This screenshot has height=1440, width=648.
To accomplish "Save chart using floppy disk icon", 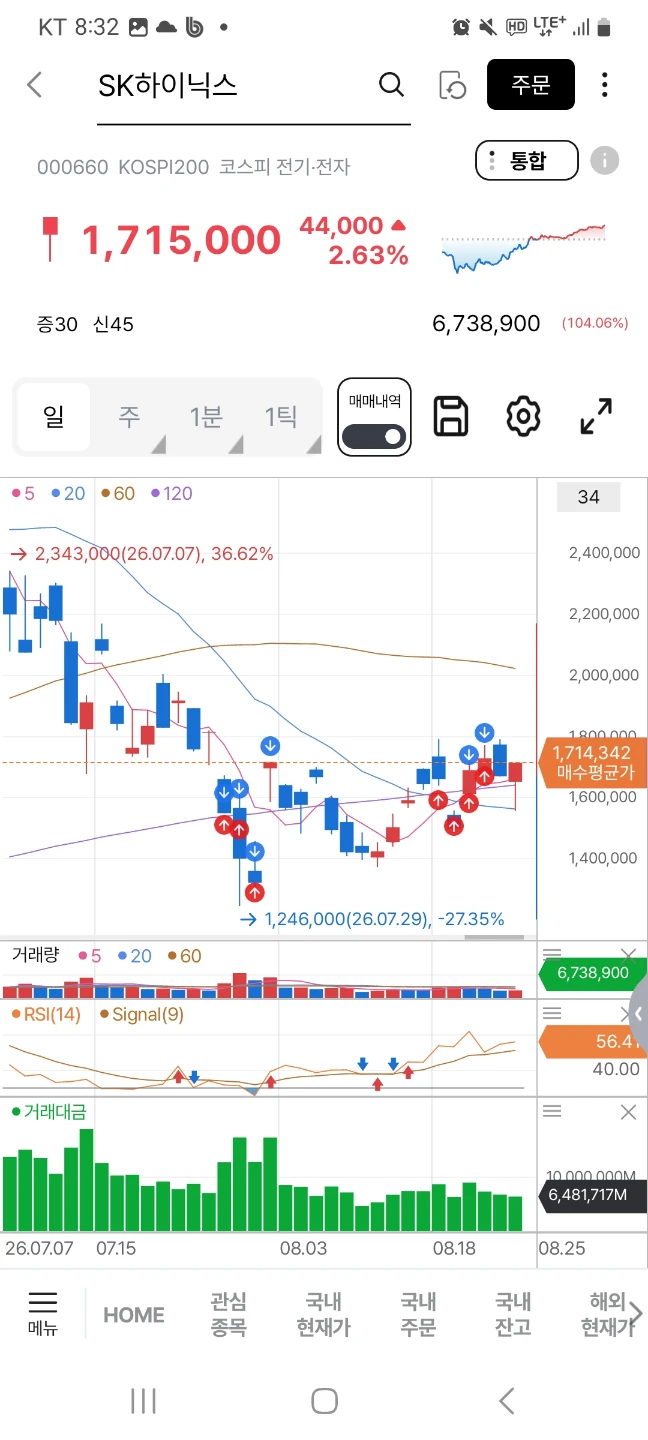I will pyautogui.click(x=451, y=416).
